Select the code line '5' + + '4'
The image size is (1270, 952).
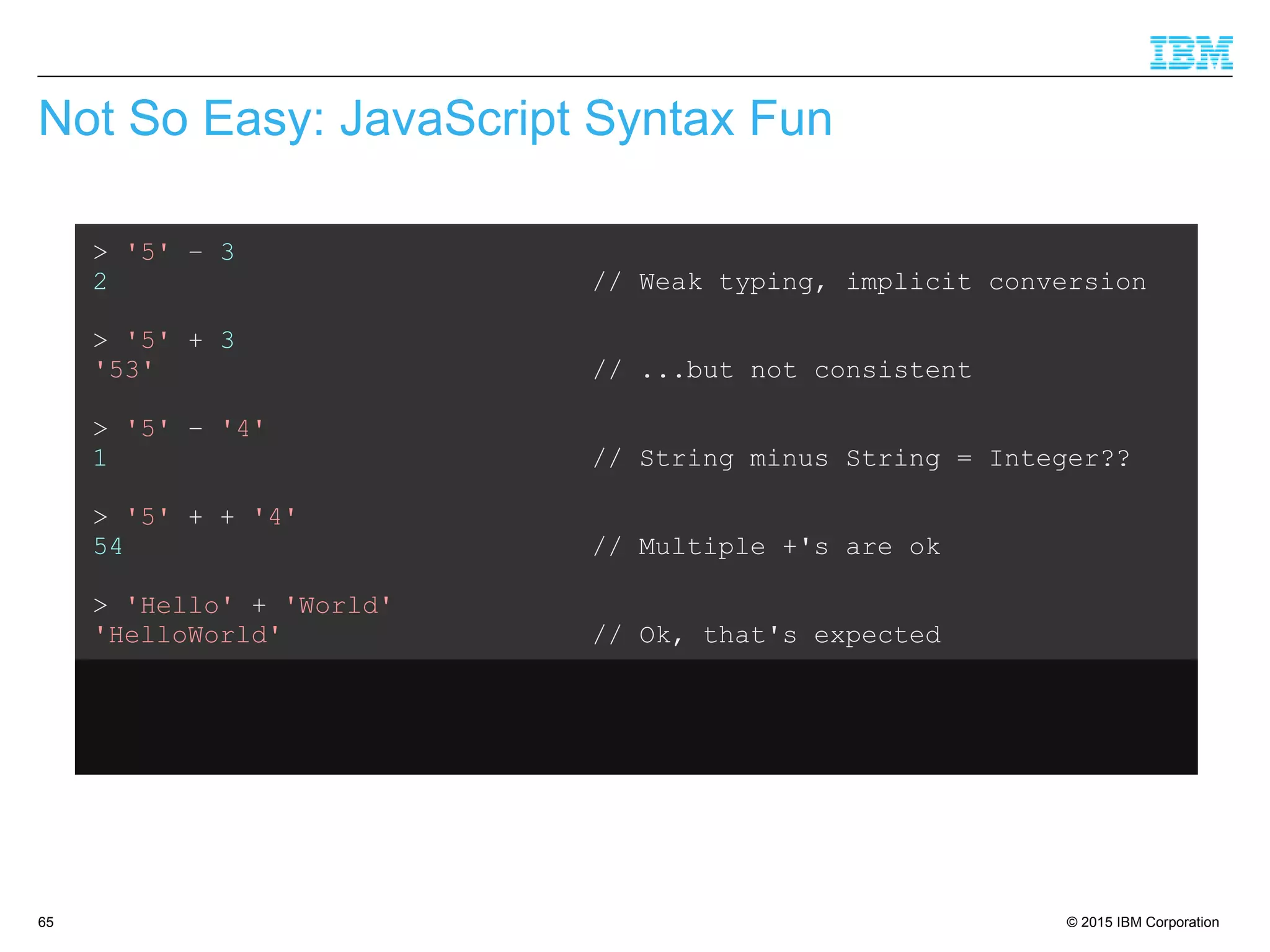click(x=195, y=517)
